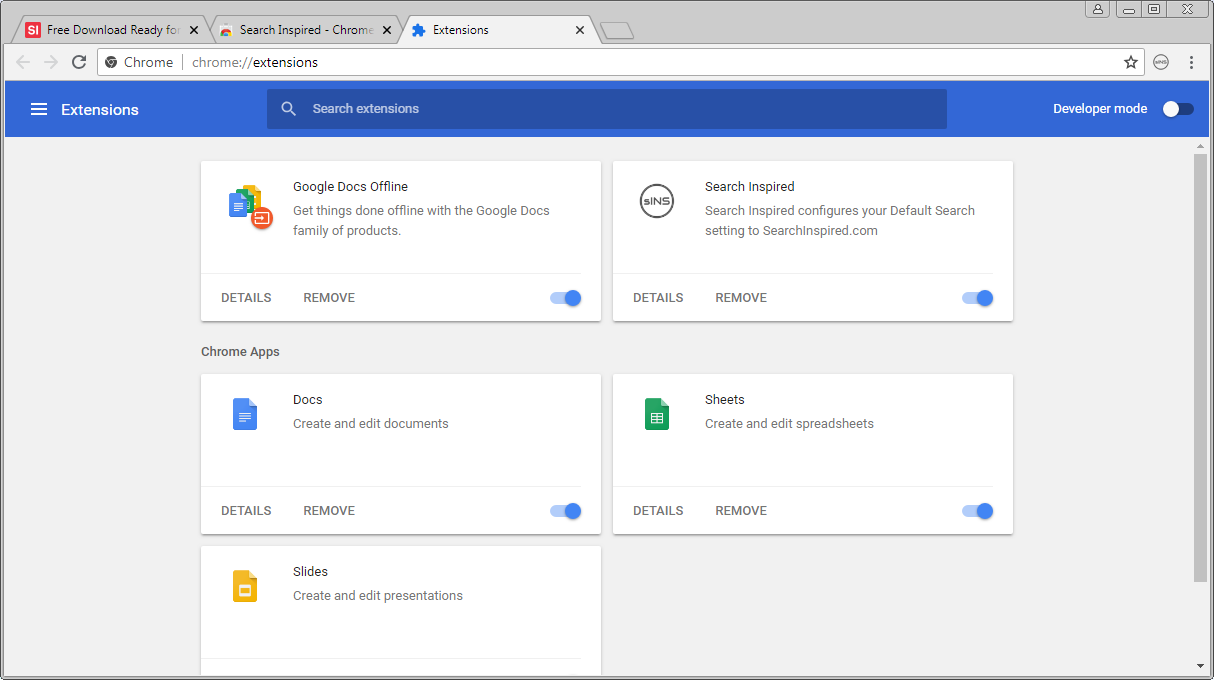Click the Docs app title
Viewport: 1214px width, 680px height.
pyautogui.click(x=308, y=400)
